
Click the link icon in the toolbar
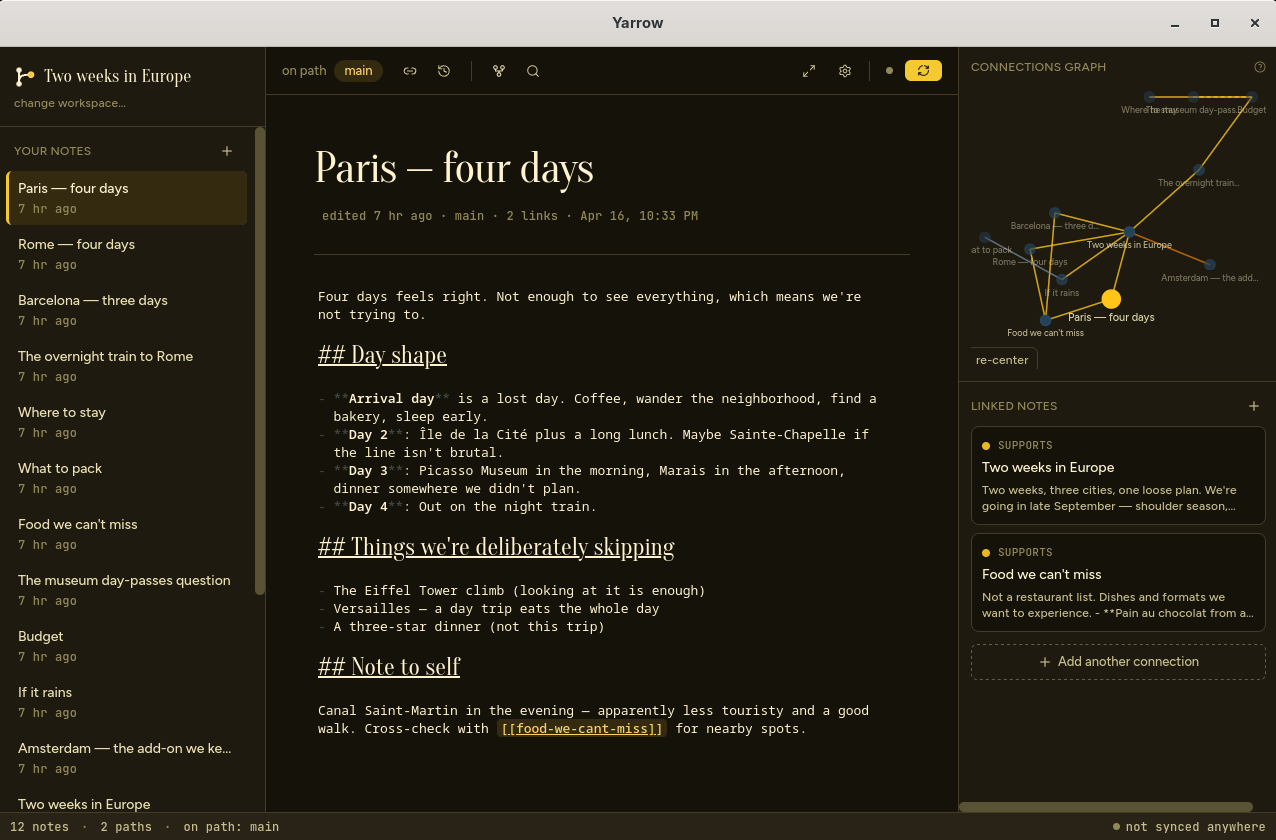point(410,71)
